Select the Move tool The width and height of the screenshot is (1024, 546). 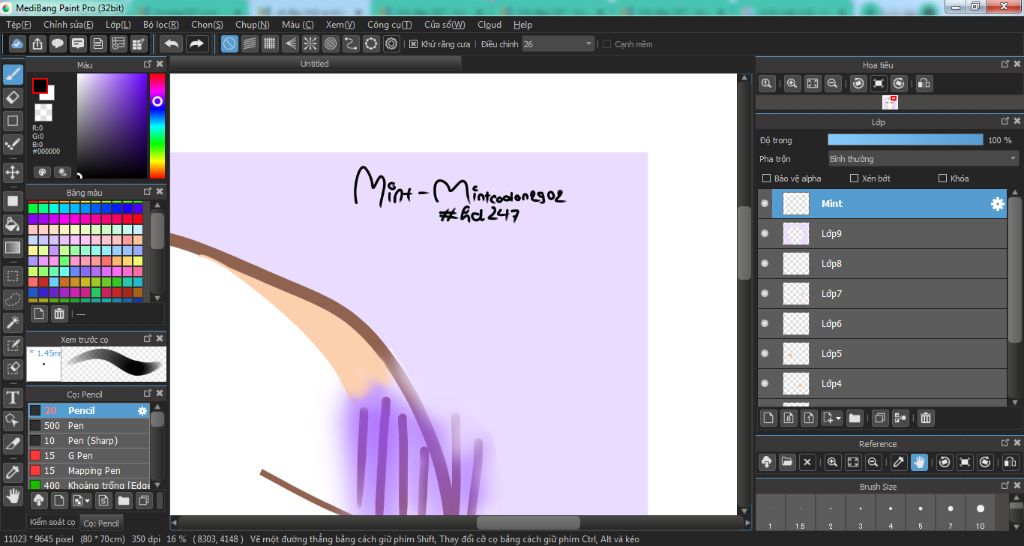12,172
